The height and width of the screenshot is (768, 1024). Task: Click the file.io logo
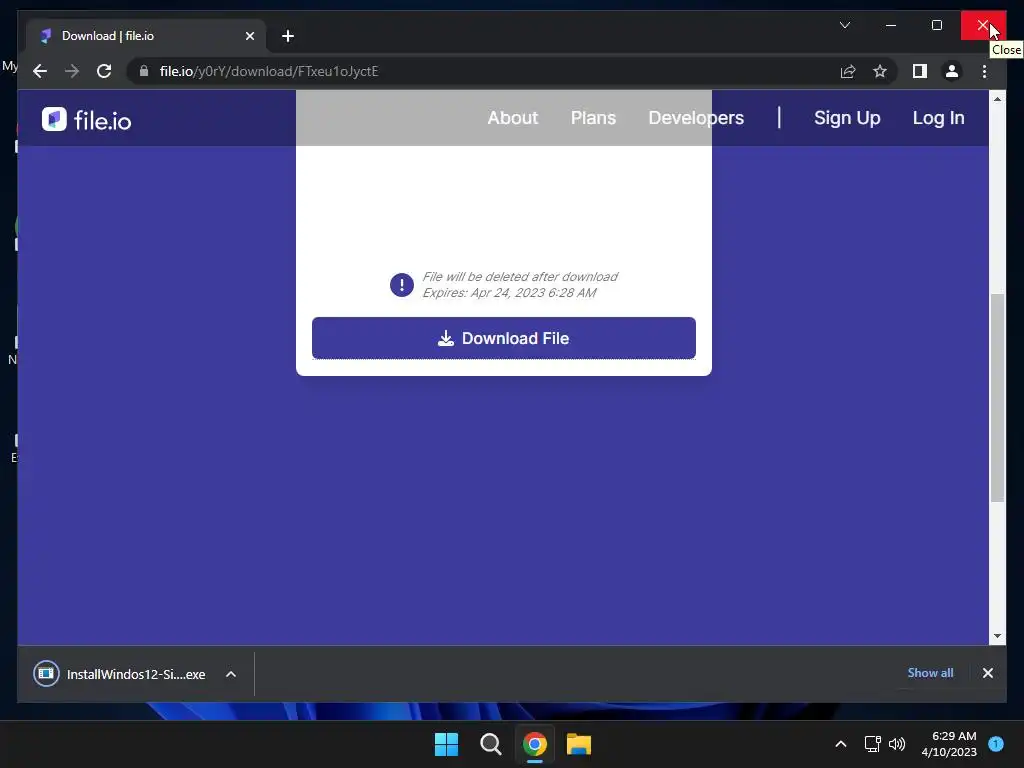coord(86,120)
